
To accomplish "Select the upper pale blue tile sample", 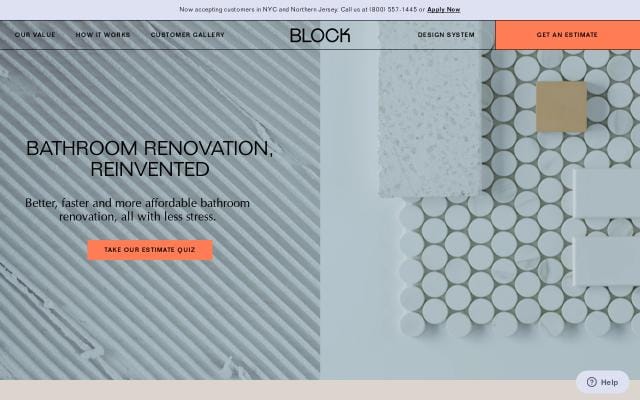I will [606, 193].
